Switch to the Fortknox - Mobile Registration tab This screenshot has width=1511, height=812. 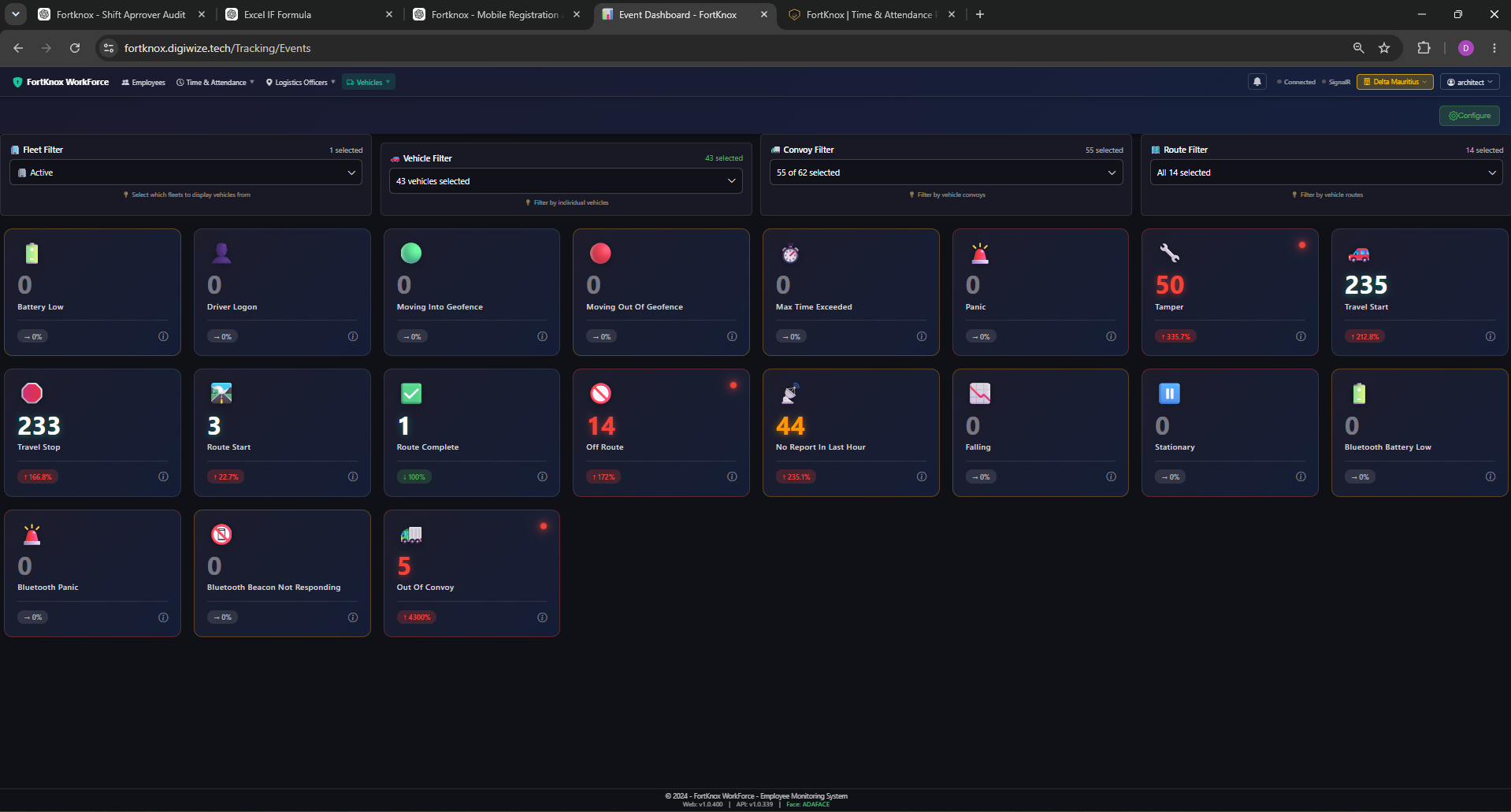pyautogui.click(x=495, y=14)
